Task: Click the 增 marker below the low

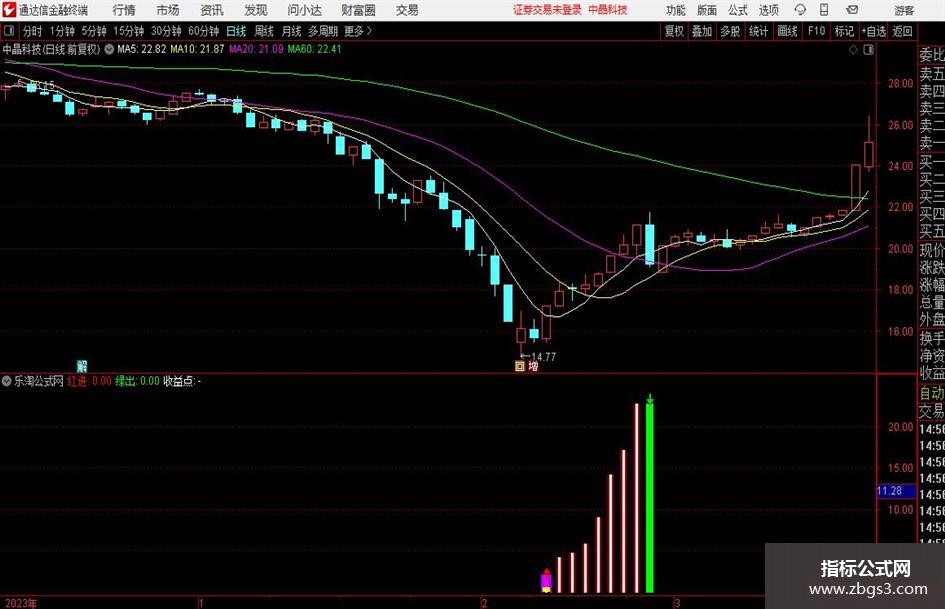Action: [533, 366]
